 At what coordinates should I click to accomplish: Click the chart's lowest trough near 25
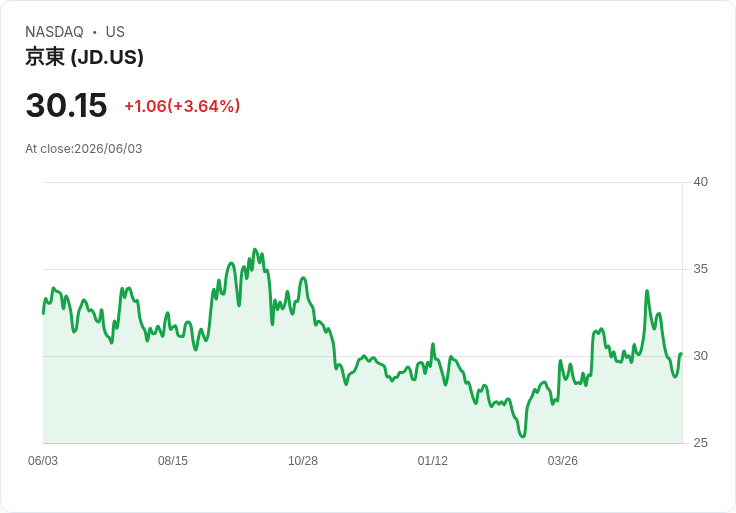click(x=523, y=436)
